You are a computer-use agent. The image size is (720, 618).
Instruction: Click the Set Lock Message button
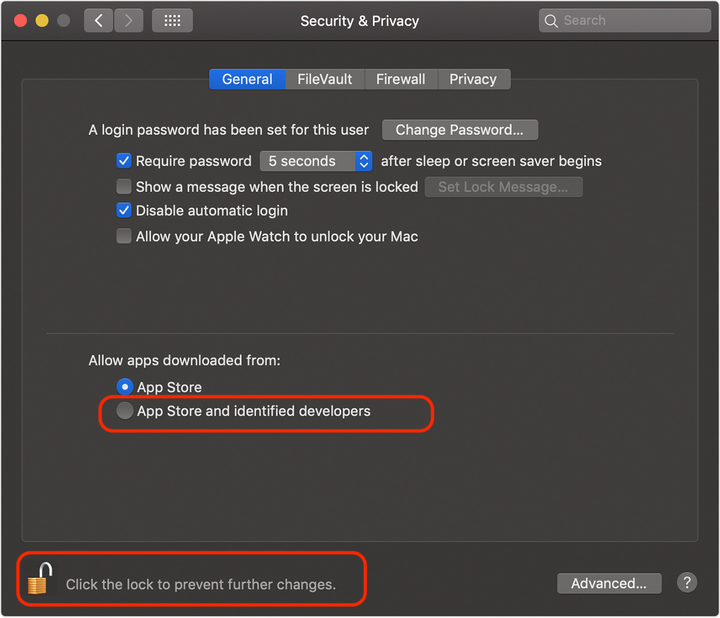pos(503,187)
